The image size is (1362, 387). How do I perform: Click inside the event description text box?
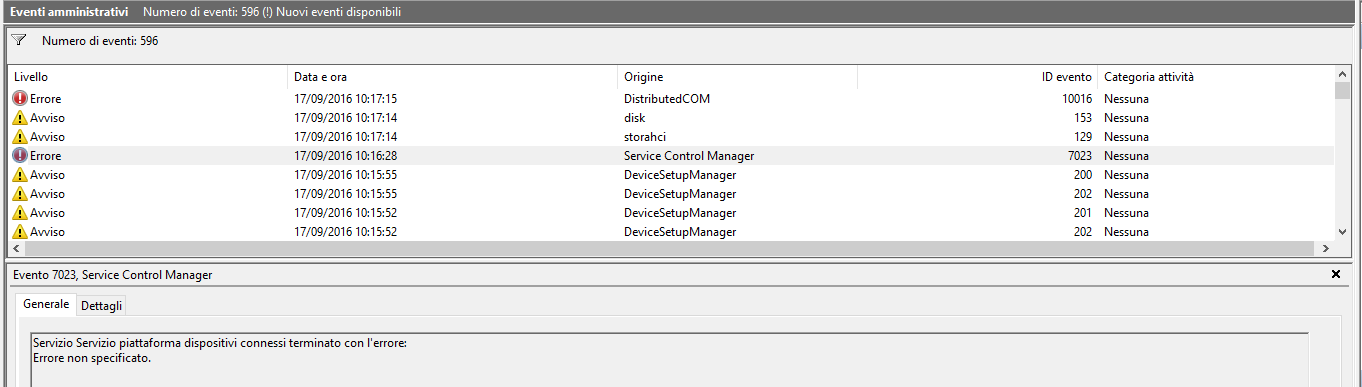[668, 359]
